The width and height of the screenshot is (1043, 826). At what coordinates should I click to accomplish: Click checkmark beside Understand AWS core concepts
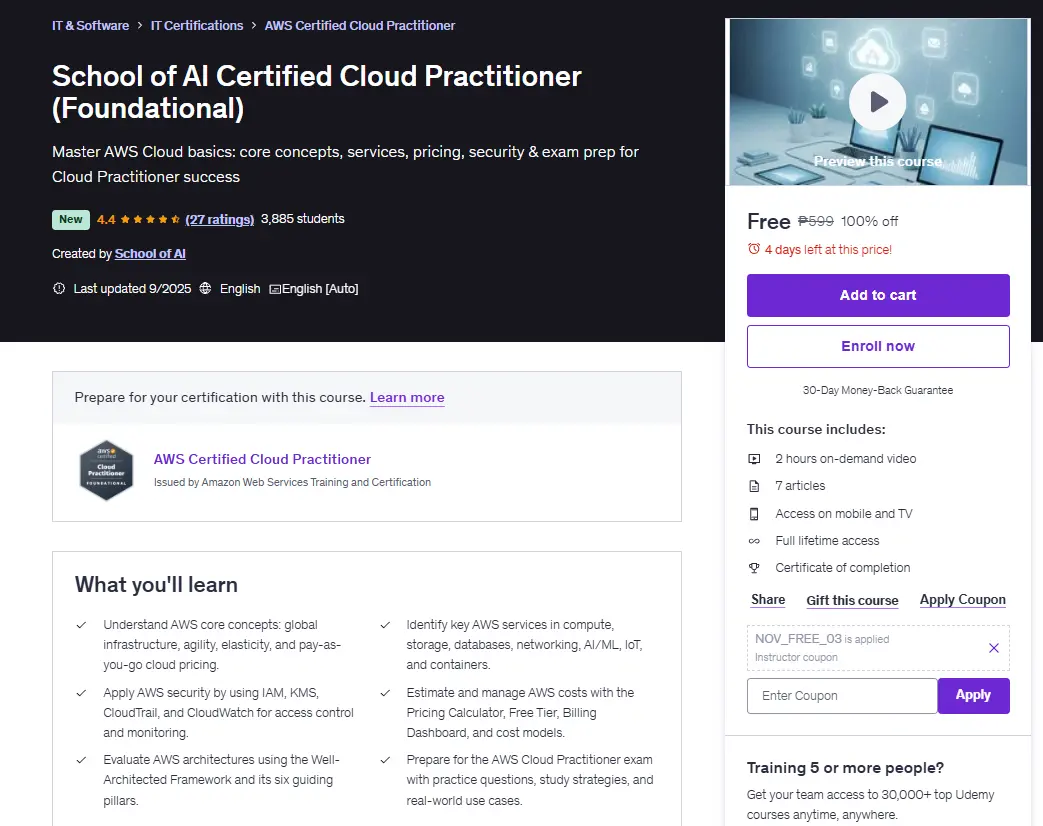(81, 625)
